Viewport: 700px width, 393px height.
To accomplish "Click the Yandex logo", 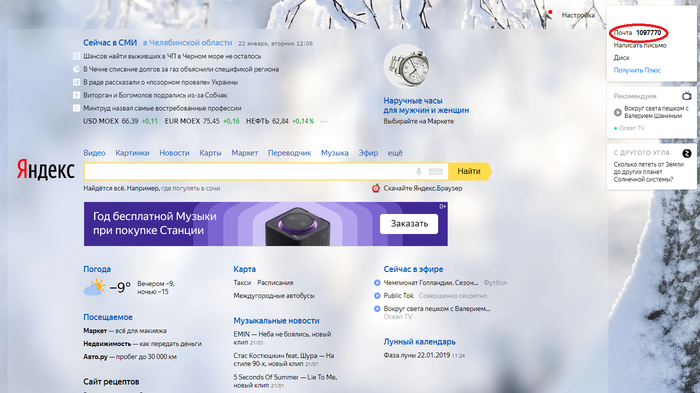I will (46, 170).
